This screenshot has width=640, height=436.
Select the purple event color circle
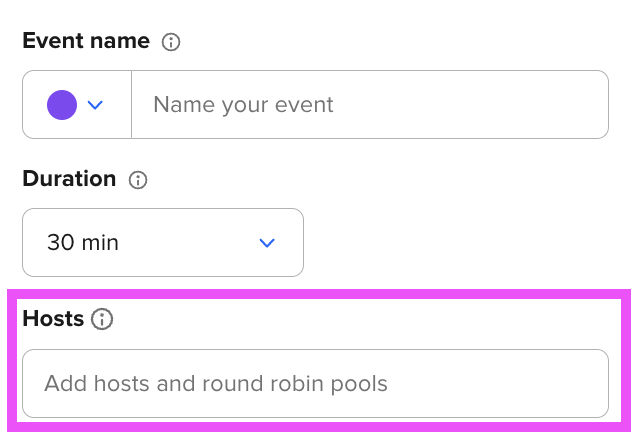[62, 105]
